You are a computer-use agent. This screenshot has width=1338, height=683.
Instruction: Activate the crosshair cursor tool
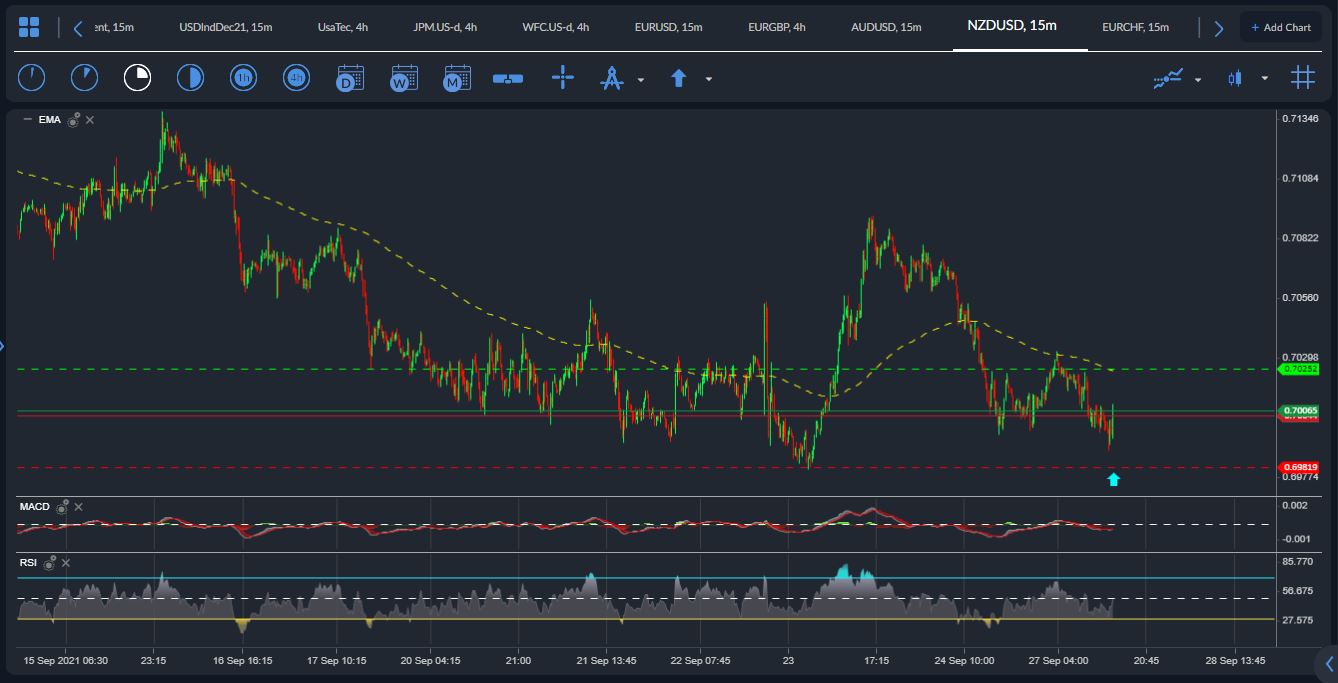563,77
